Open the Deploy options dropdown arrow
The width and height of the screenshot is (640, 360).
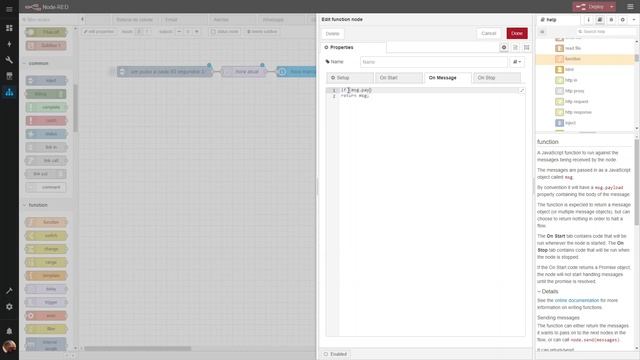pos(611,7)
